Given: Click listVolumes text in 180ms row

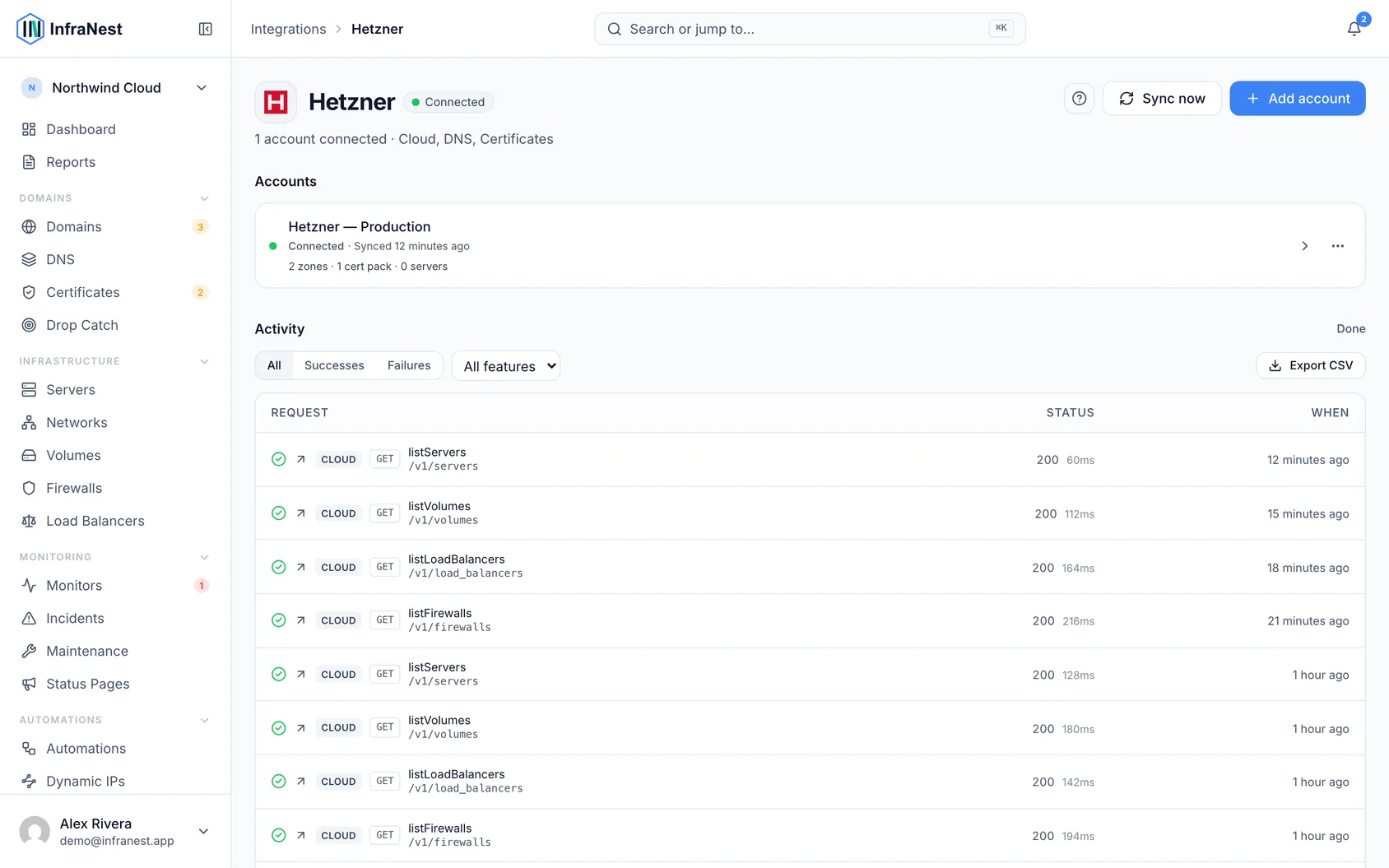Looking at the screenshot, I should pos(439,720).
